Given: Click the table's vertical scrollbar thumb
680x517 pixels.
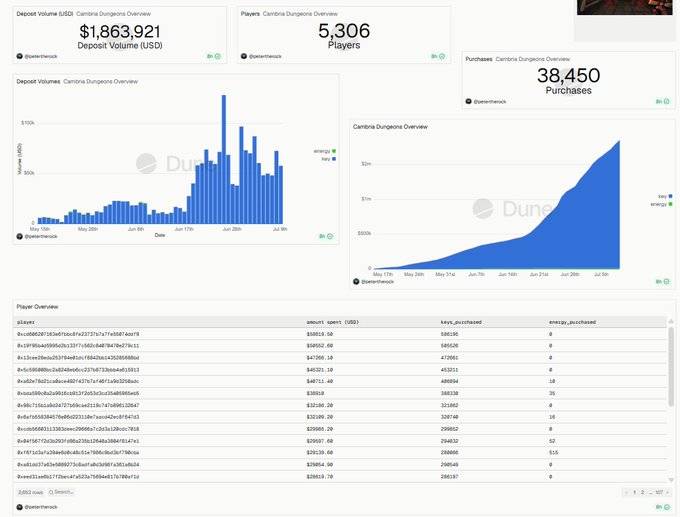Looking at the screenshot, I should click(x=671, y=366).
